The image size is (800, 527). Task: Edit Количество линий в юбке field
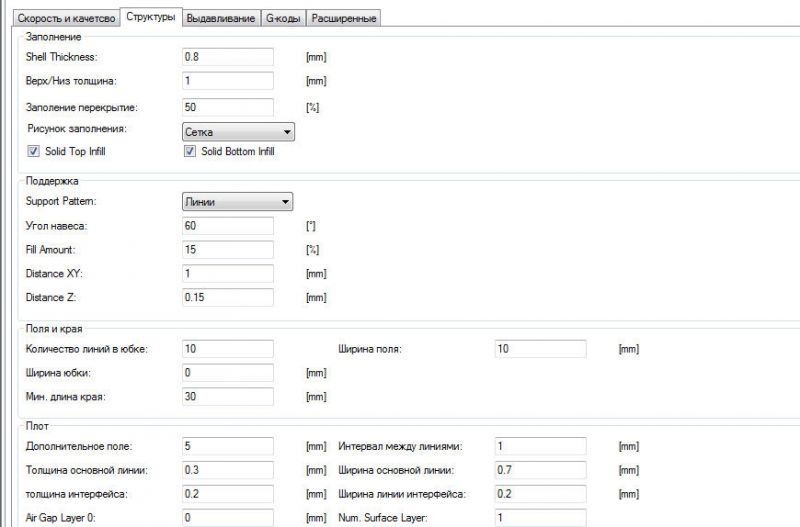(x=228, y=348)
